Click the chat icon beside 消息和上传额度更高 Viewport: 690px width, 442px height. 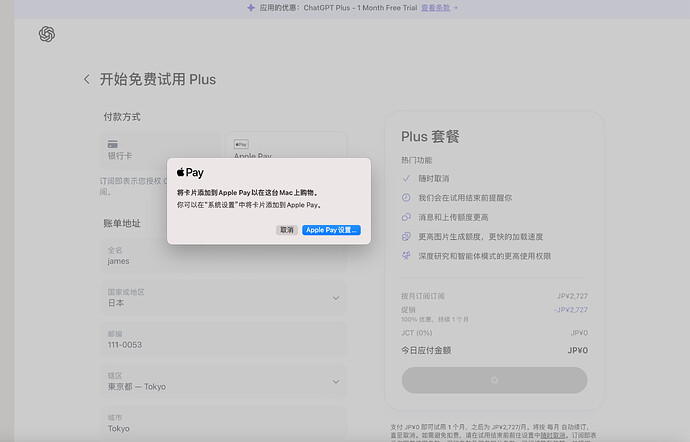tap(406, 217)
